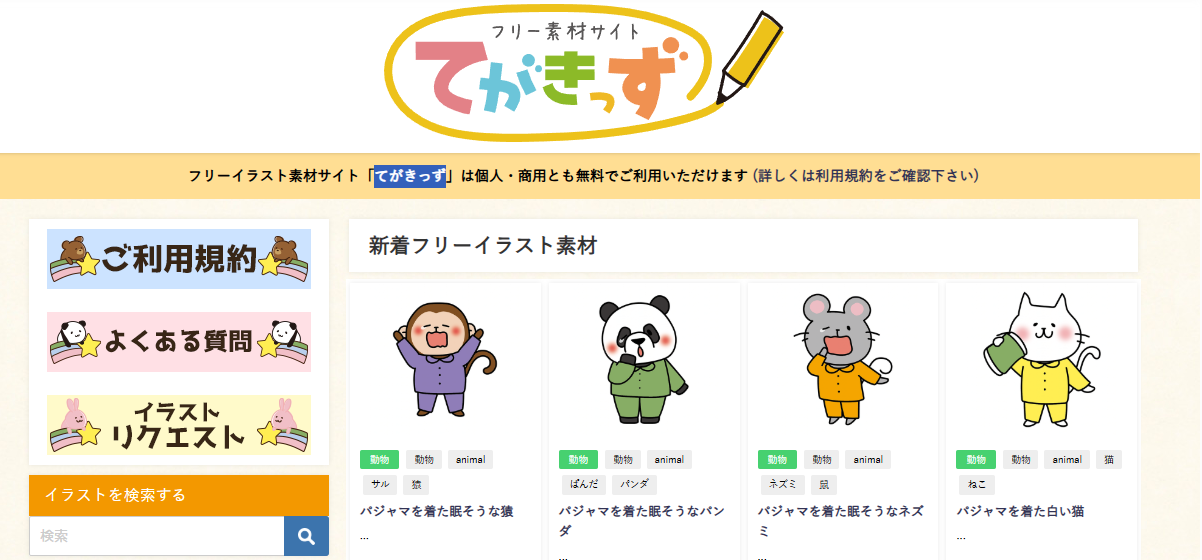Click the animal tag under the mouse
Screen dimensions: 1202x560
(868, 460)
